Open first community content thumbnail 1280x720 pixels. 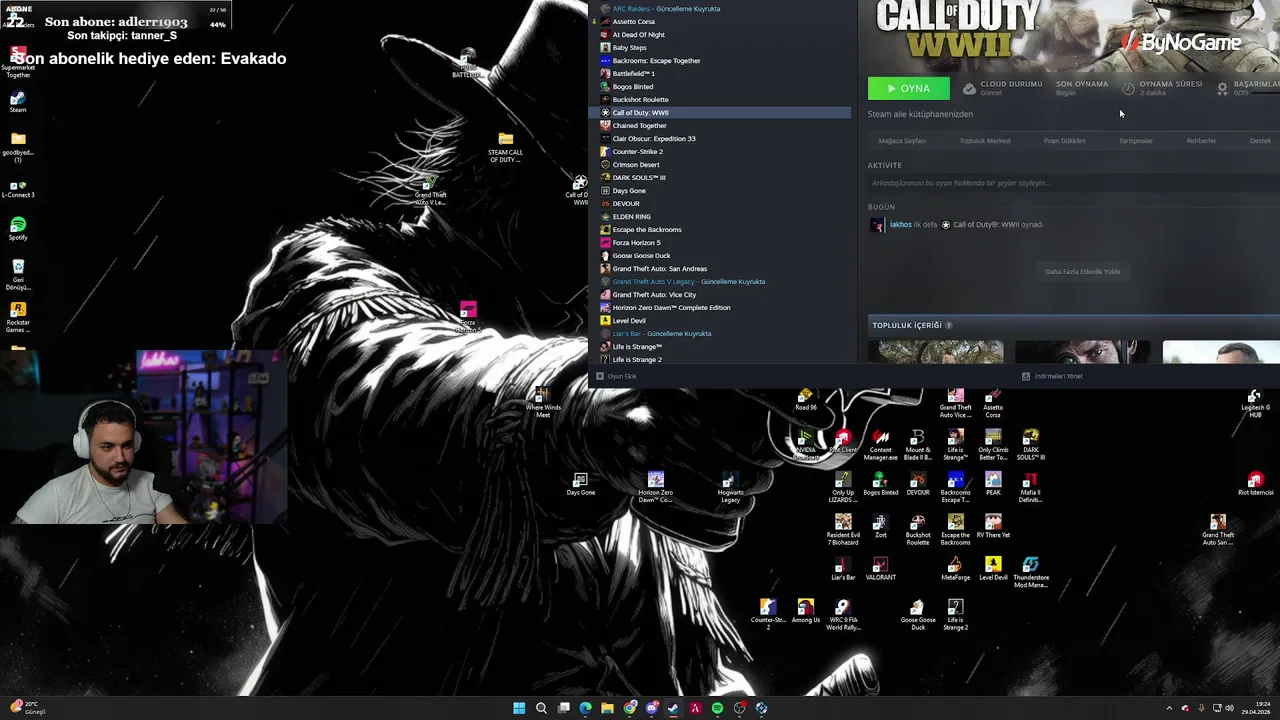pyautogui.click(x=936, y=352)
